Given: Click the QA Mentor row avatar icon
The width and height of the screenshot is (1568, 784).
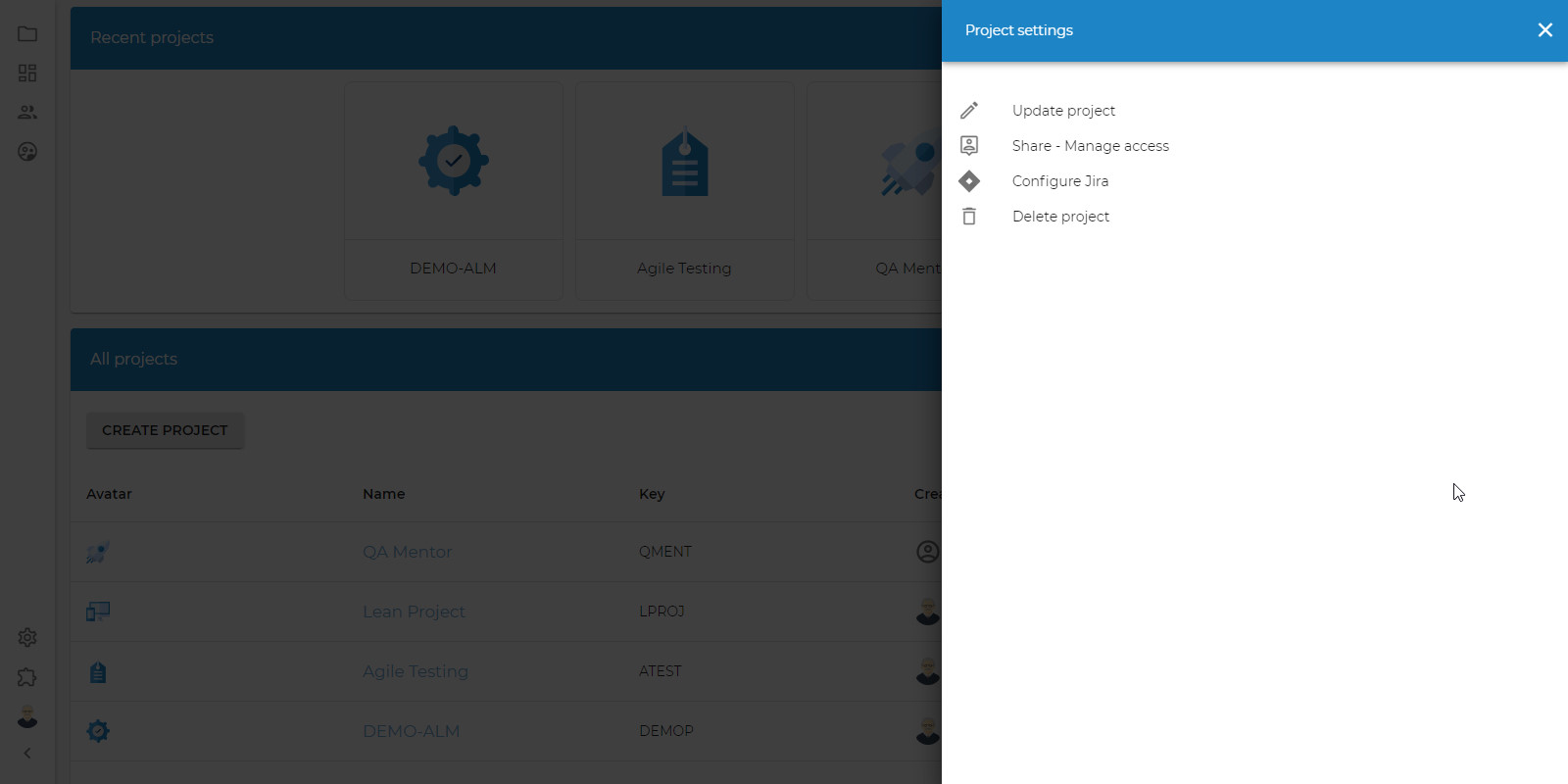Looking at the screenshot, I should tap(98, 553).
